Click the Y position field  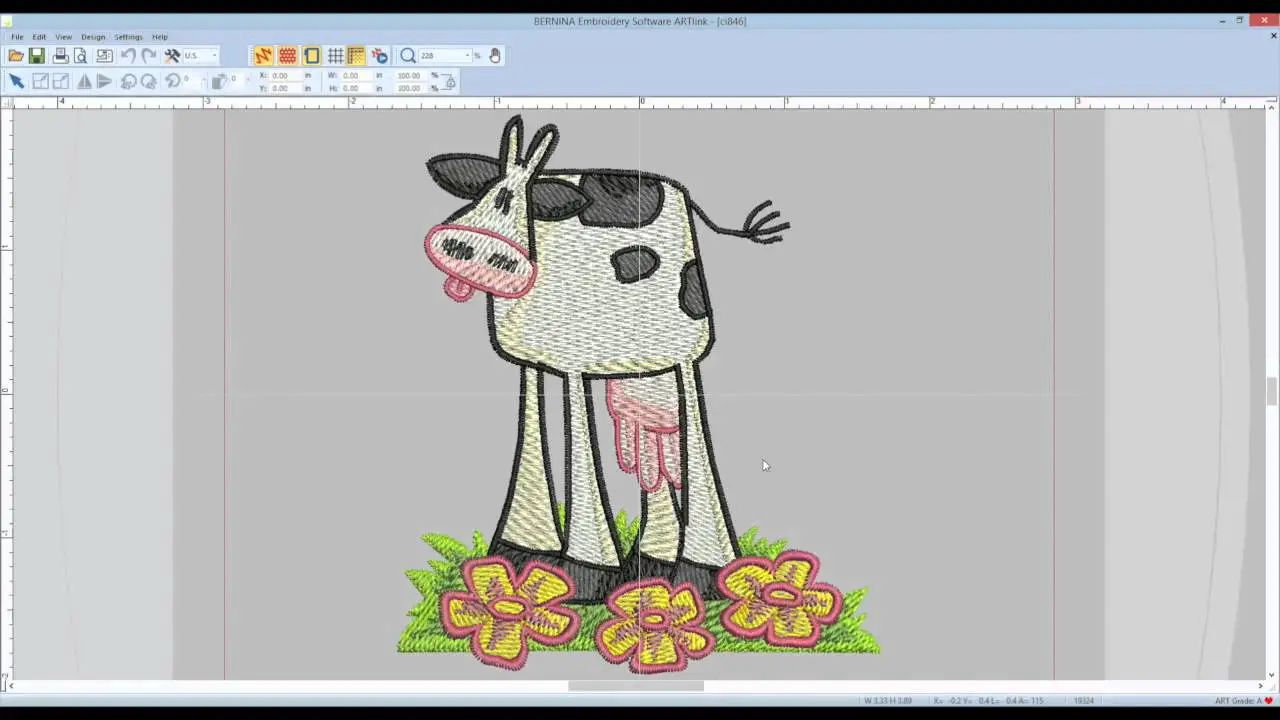click(286, 88)
